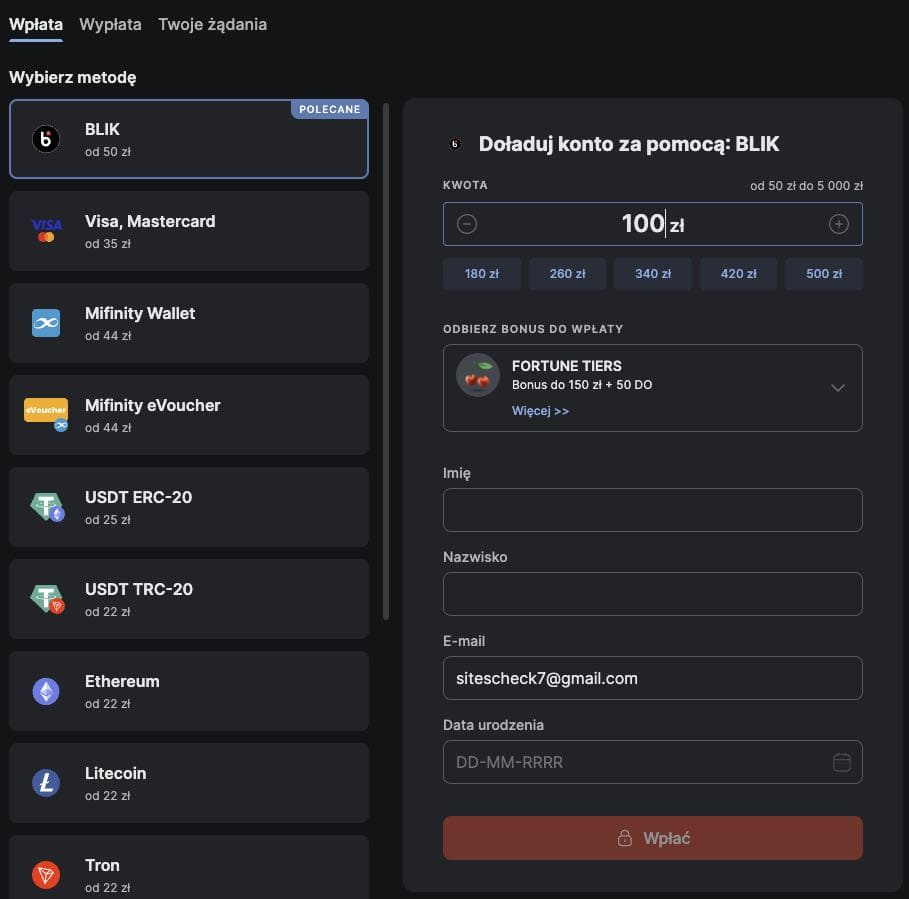
Task: Open the calendar icon for birth date
Action: point(841,762)
